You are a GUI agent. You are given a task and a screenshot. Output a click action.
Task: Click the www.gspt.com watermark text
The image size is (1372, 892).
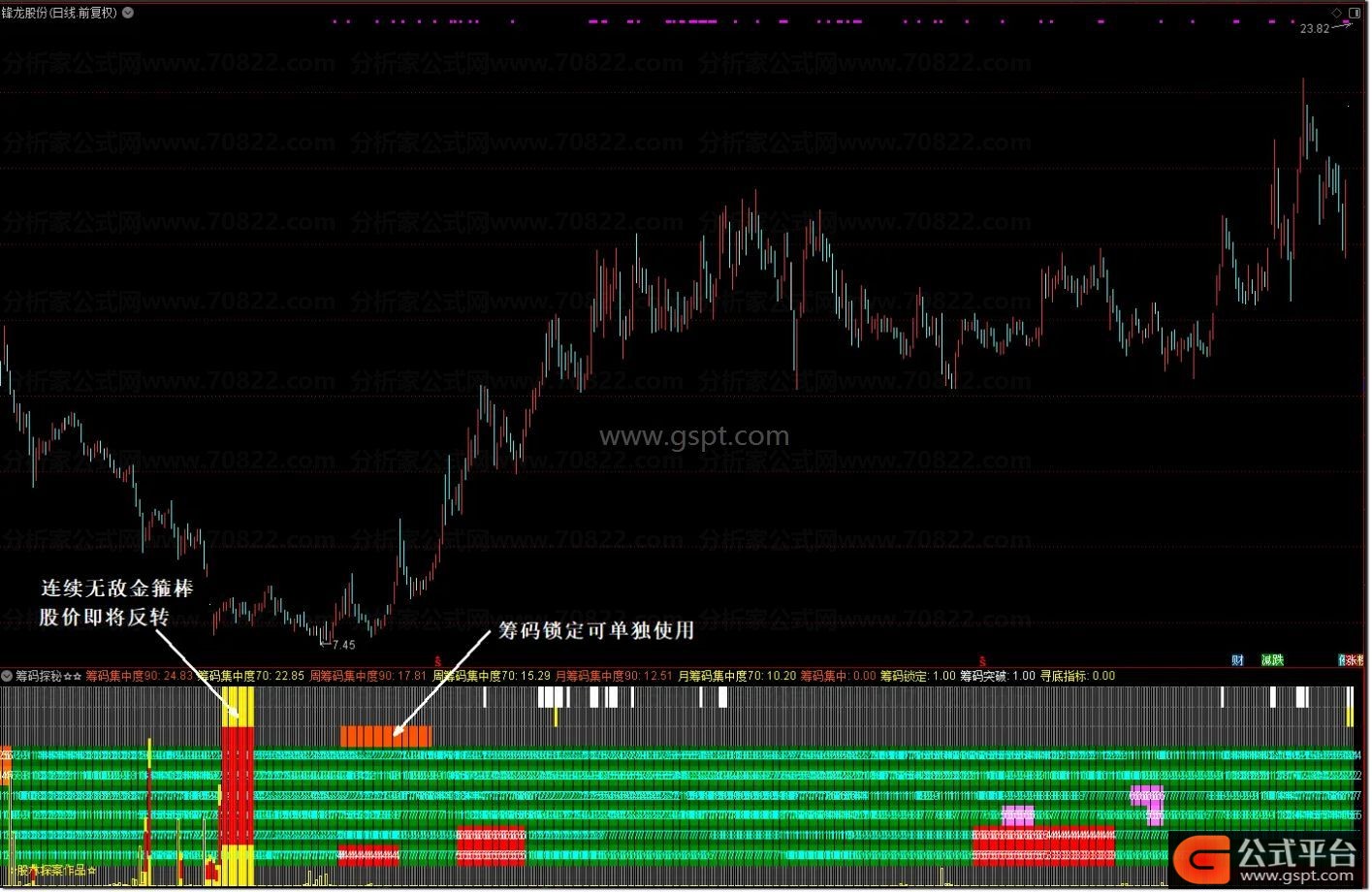(x=693, y=436)
